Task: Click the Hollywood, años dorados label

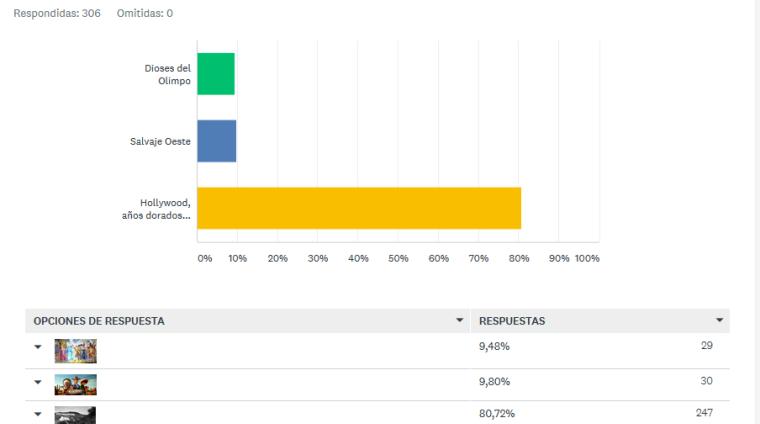Action: (165, 208)
